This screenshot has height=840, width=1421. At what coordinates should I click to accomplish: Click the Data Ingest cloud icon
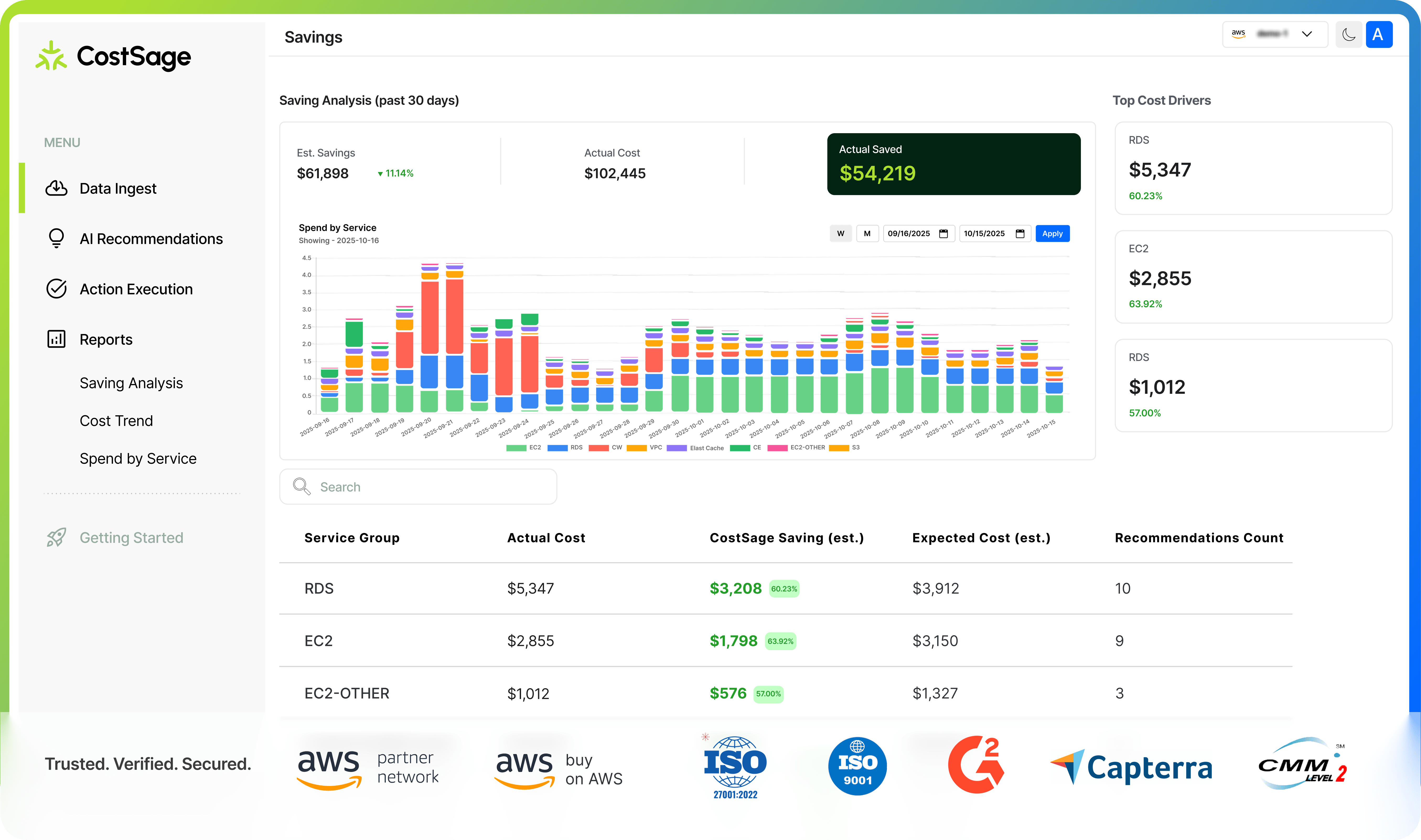point(56,188)
